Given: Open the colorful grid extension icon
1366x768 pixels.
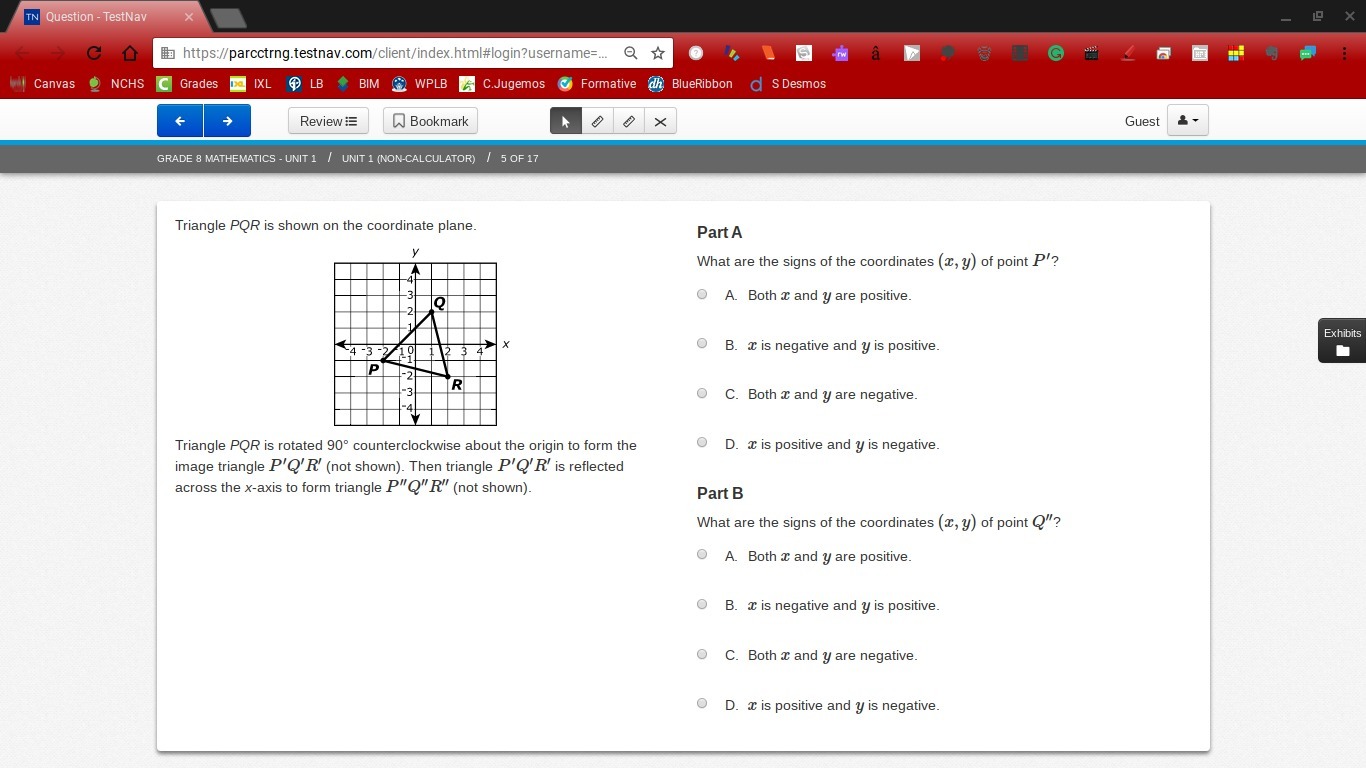Looking at the screenshot, I should (1236, 53).
